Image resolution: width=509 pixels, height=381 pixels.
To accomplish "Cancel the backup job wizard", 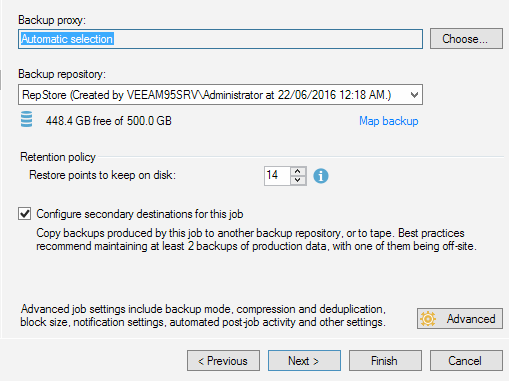I will pyautogui.click(x=466, y=360).
